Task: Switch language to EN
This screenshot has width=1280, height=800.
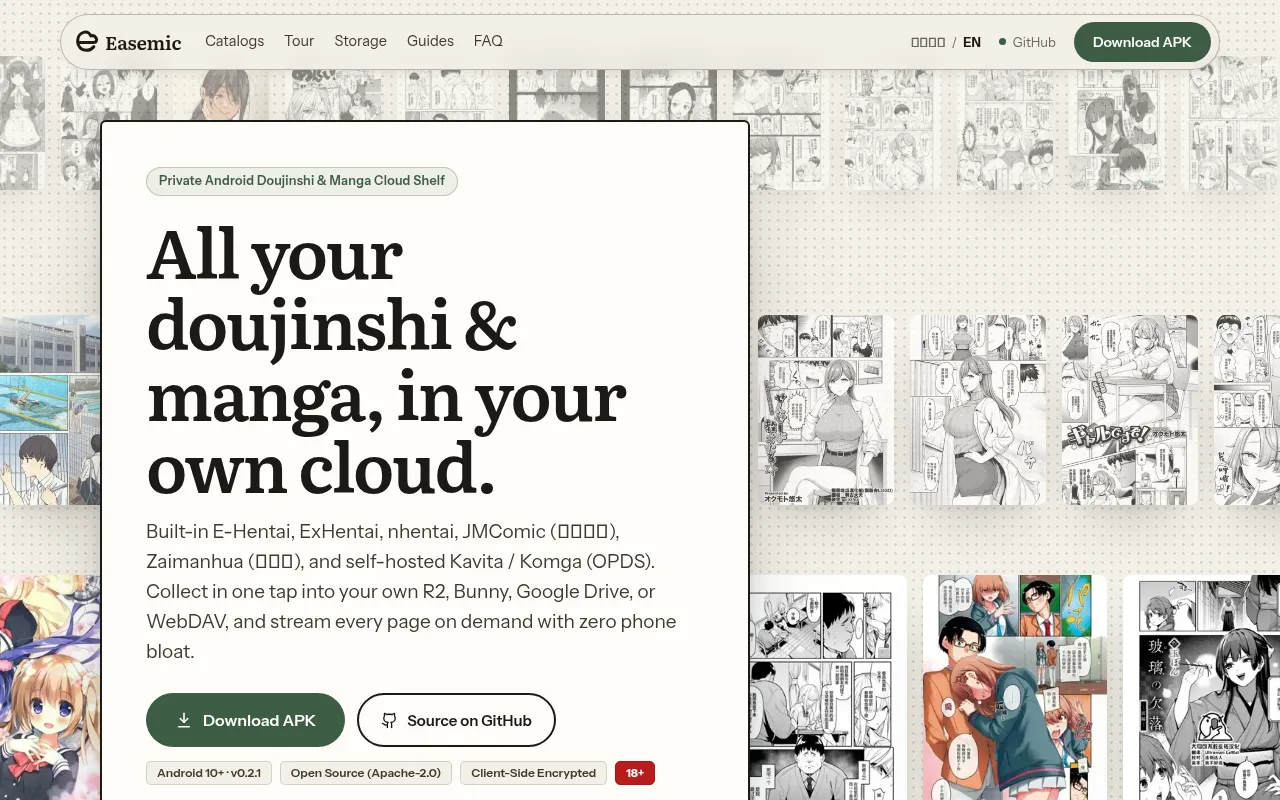Action: pos(972,42)
